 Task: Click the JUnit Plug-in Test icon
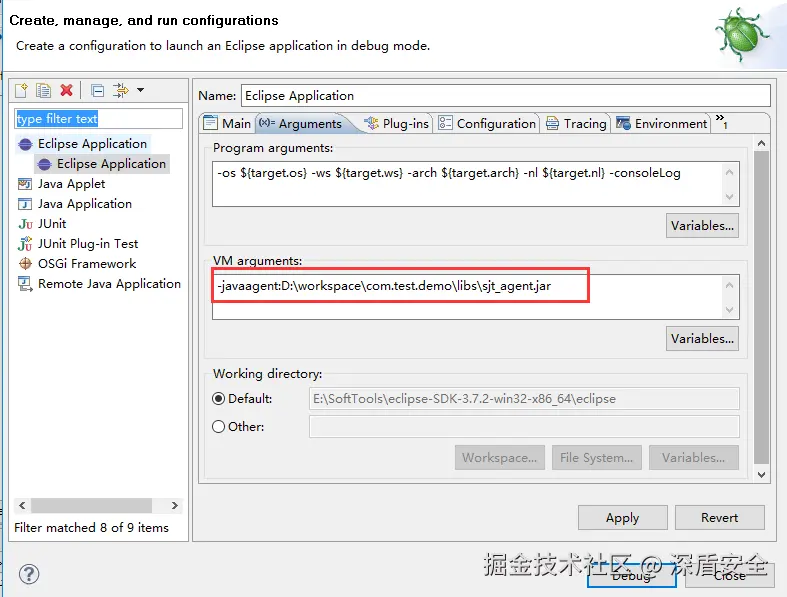(x=25, y=244)
